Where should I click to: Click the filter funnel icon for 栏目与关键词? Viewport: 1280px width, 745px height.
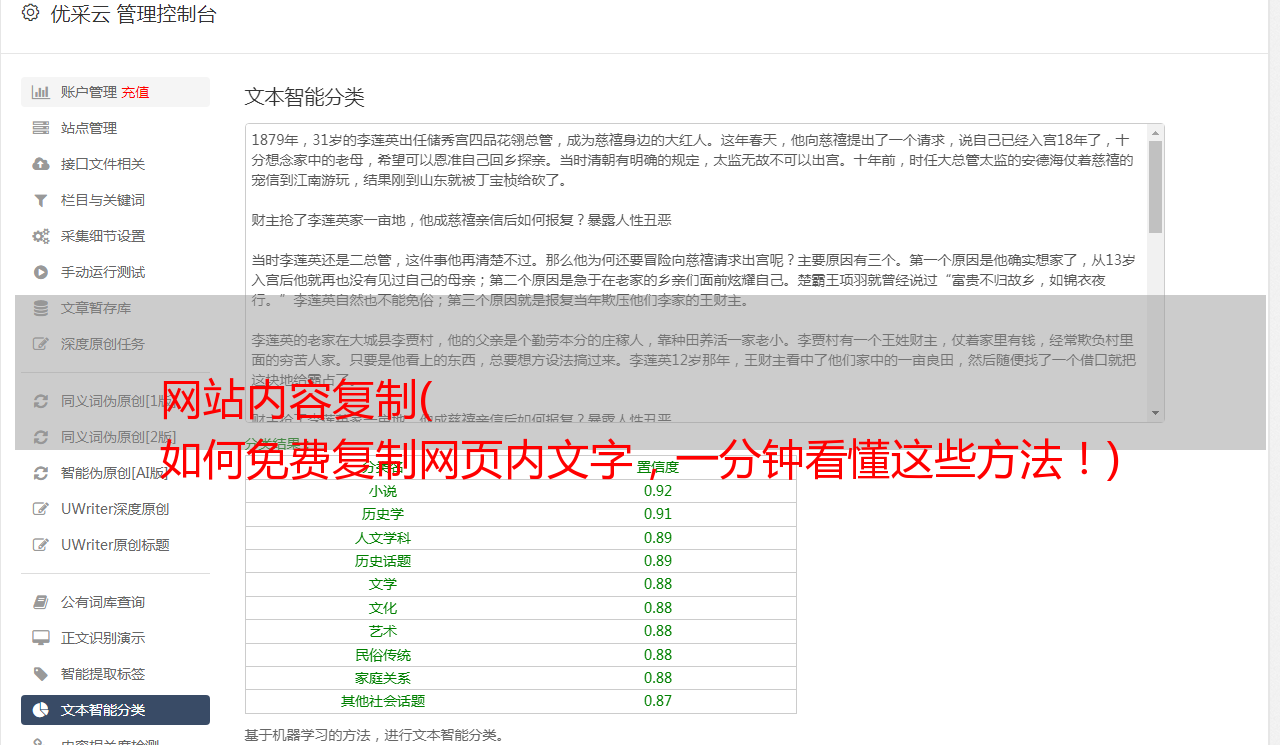pos(41,200)
